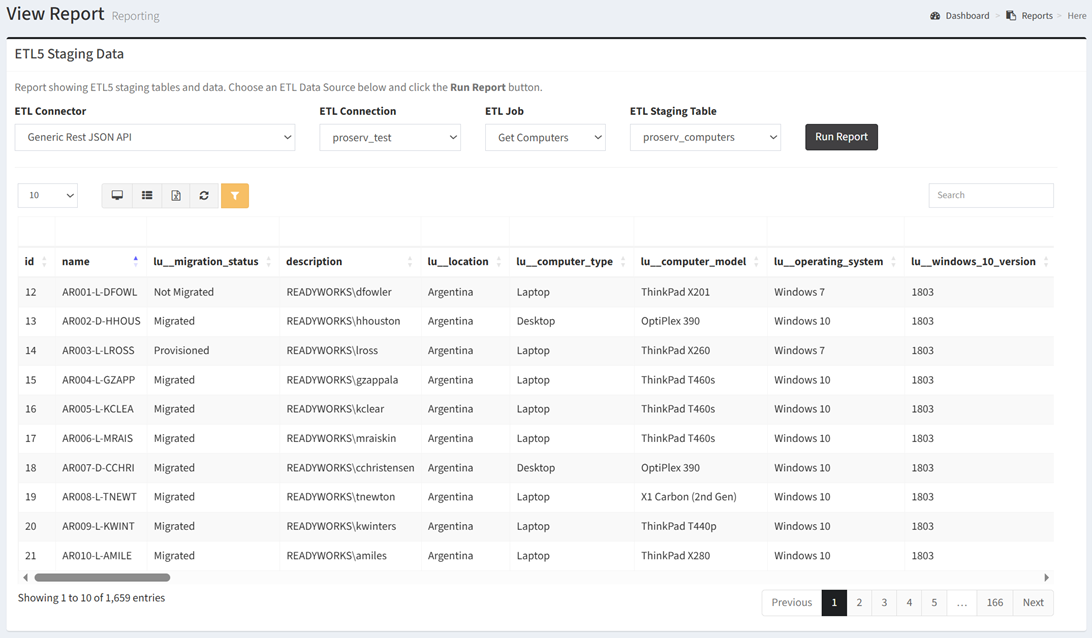Click the Dashboard gauge icon in breadcrumb
Image resolution: width=1092 pixels, height=638 pixels.
(x=935, y=16)
